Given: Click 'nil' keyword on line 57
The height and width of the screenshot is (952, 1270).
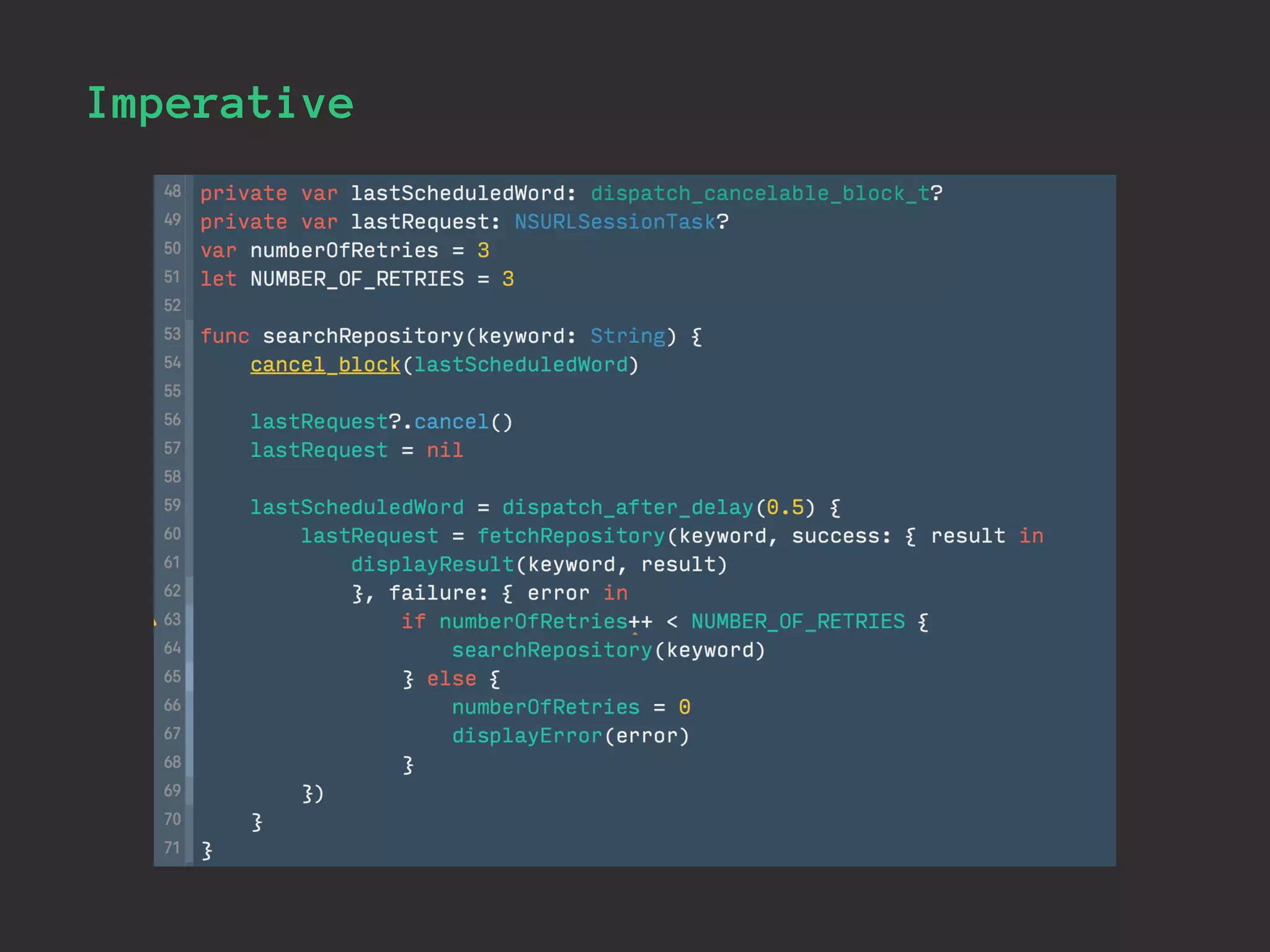Looking at the screenshot, I should [x=445, y=450].
